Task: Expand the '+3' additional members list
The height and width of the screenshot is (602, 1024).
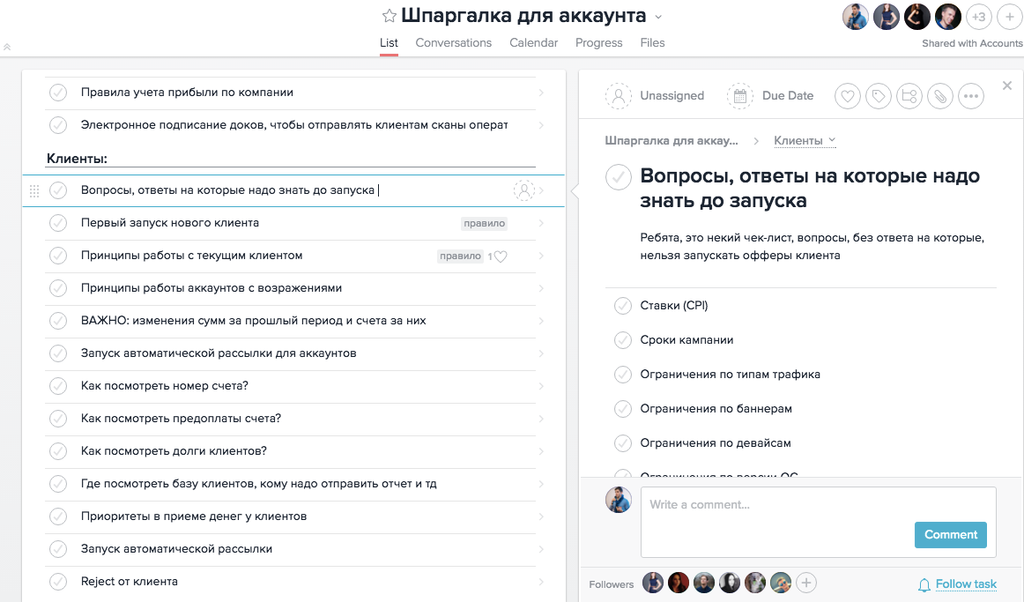Action: point(978,17)
